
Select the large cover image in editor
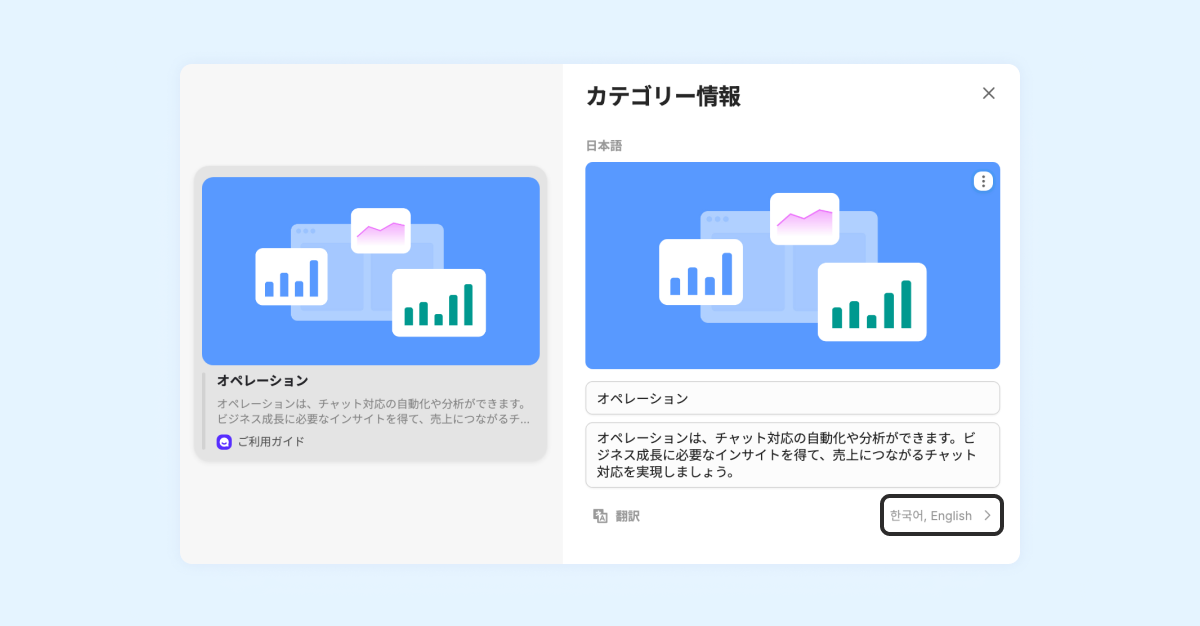(x=792, y=266)
